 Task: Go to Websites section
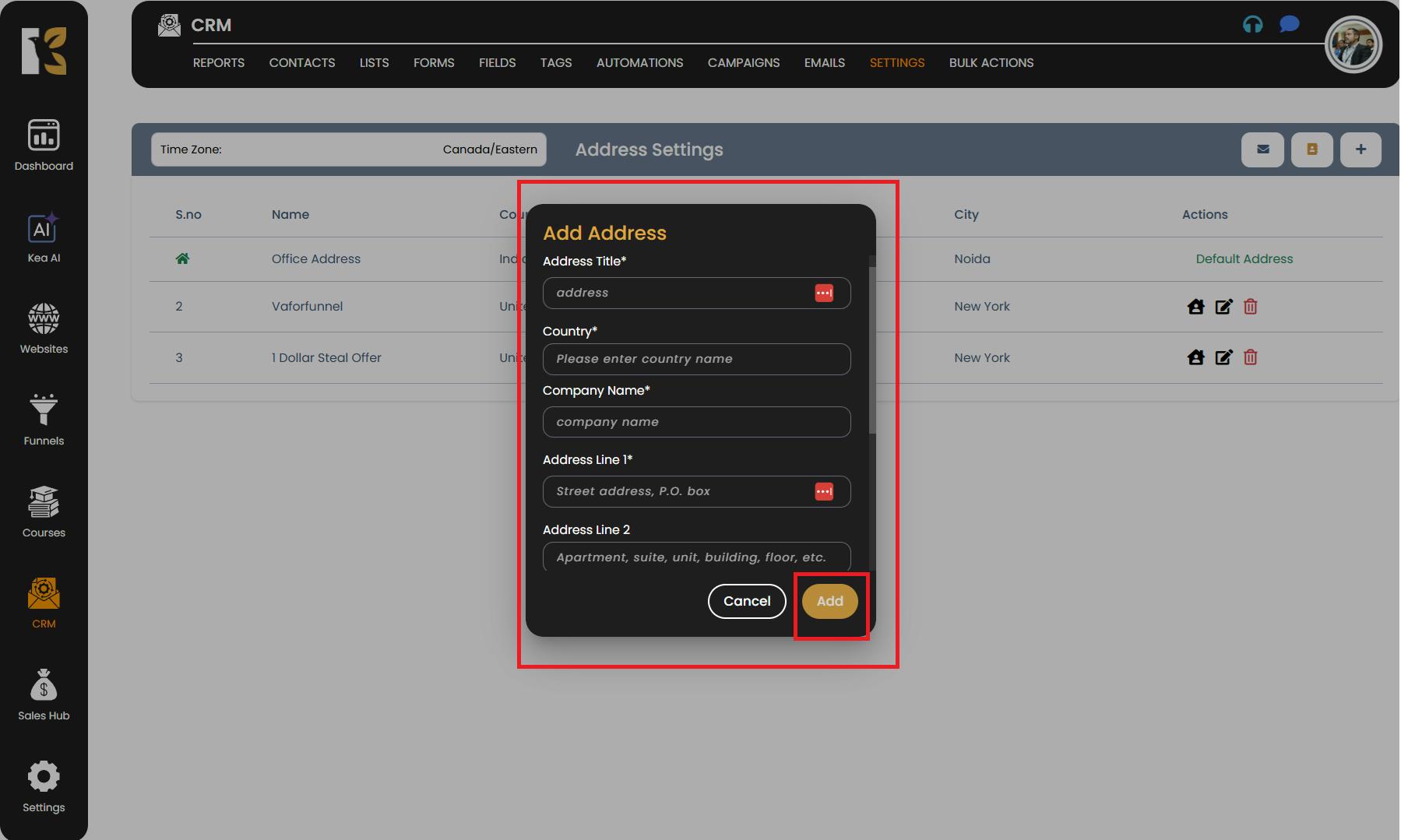44,328
